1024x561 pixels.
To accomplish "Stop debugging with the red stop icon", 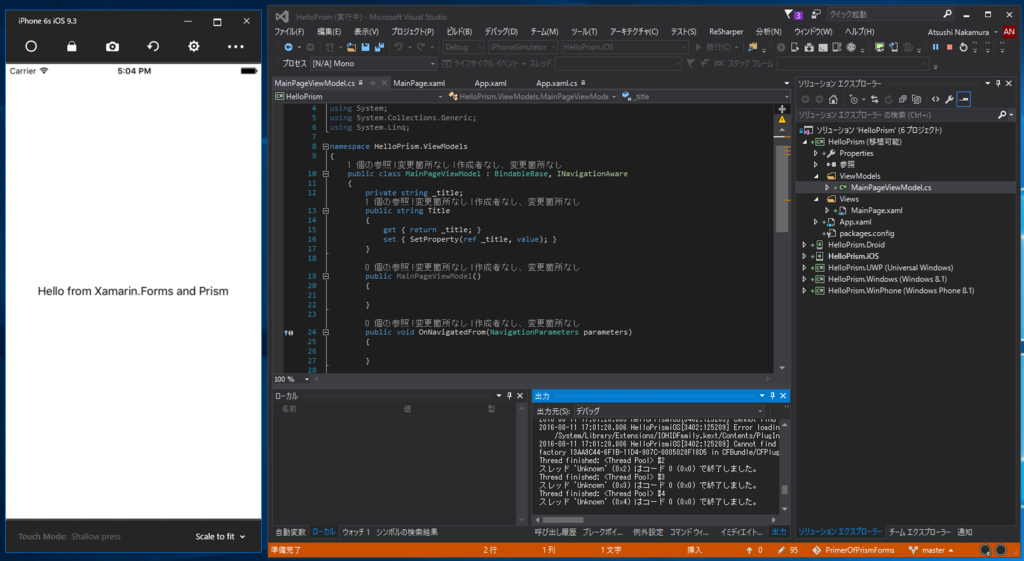I will coord(950,47).
